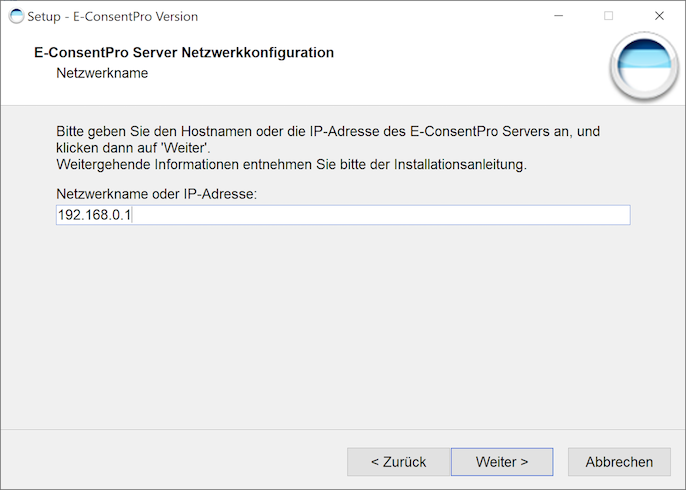The image size is (686, 490).
Task: Click the 'Netzwerkname oder IP-Adresse:' label
Action: coord(156,194)
